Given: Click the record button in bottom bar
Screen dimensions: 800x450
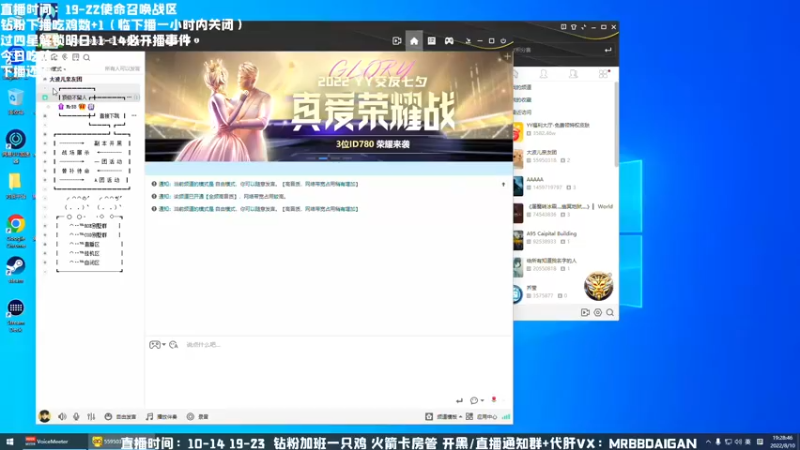Looking at the screenshot, I should click(197, 417).
